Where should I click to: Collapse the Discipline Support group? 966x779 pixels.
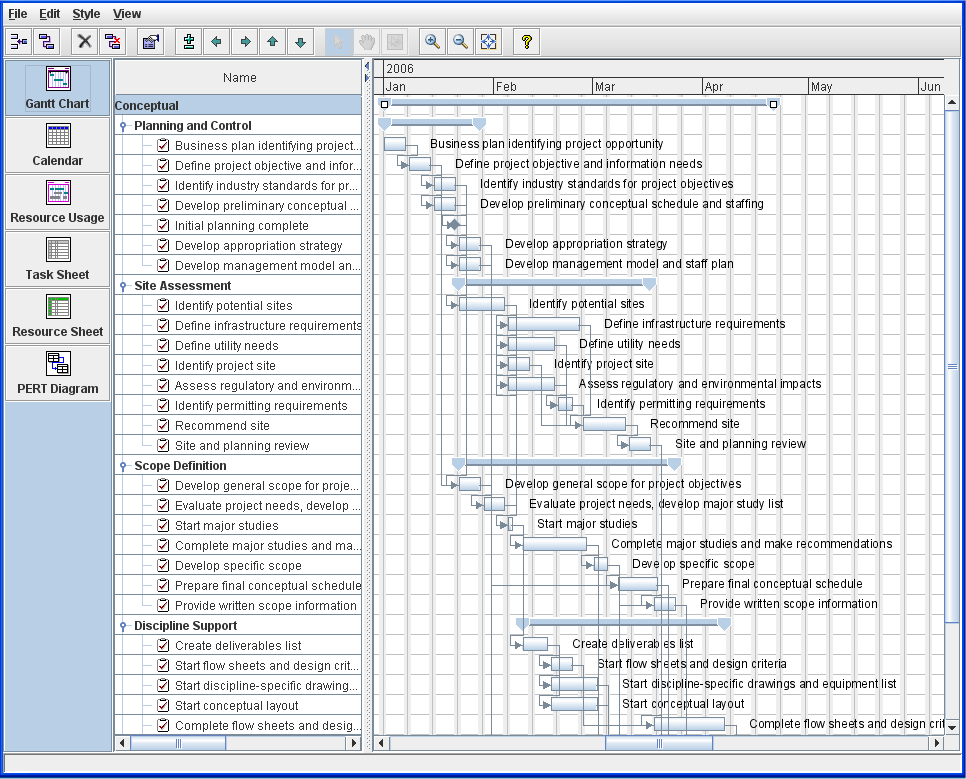coord(123,626)
